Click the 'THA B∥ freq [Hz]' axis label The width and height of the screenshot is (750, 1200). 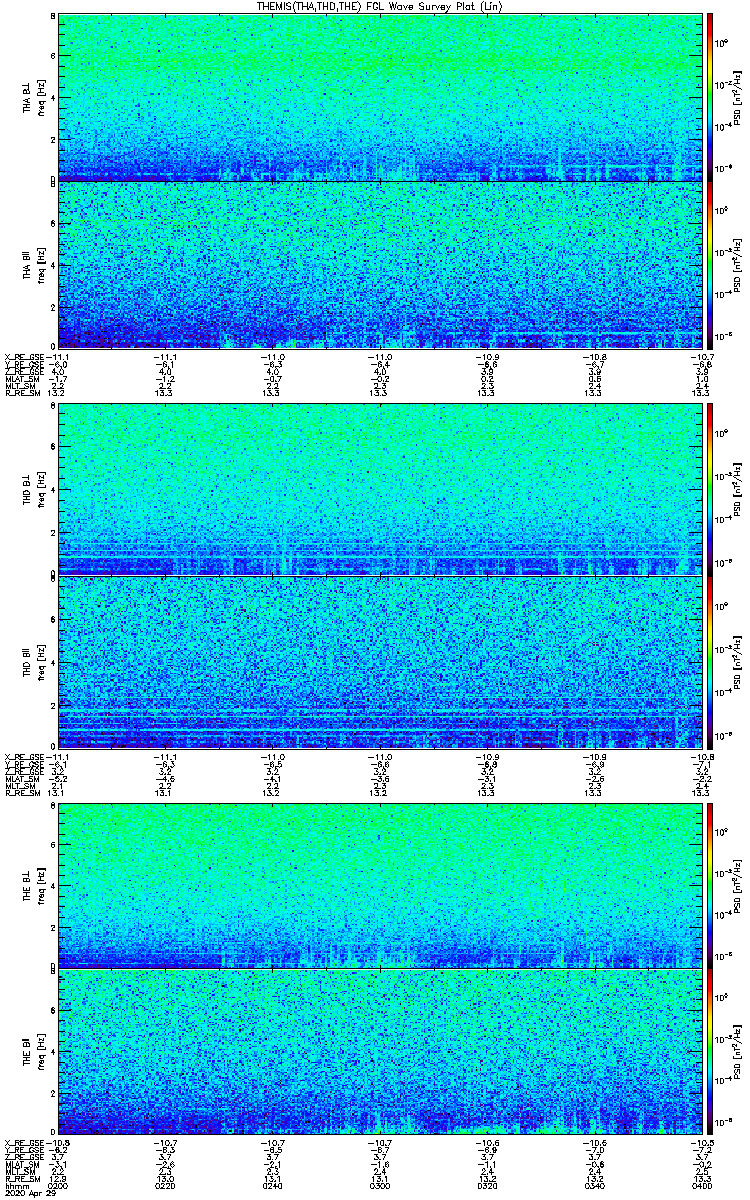(33, 265)
